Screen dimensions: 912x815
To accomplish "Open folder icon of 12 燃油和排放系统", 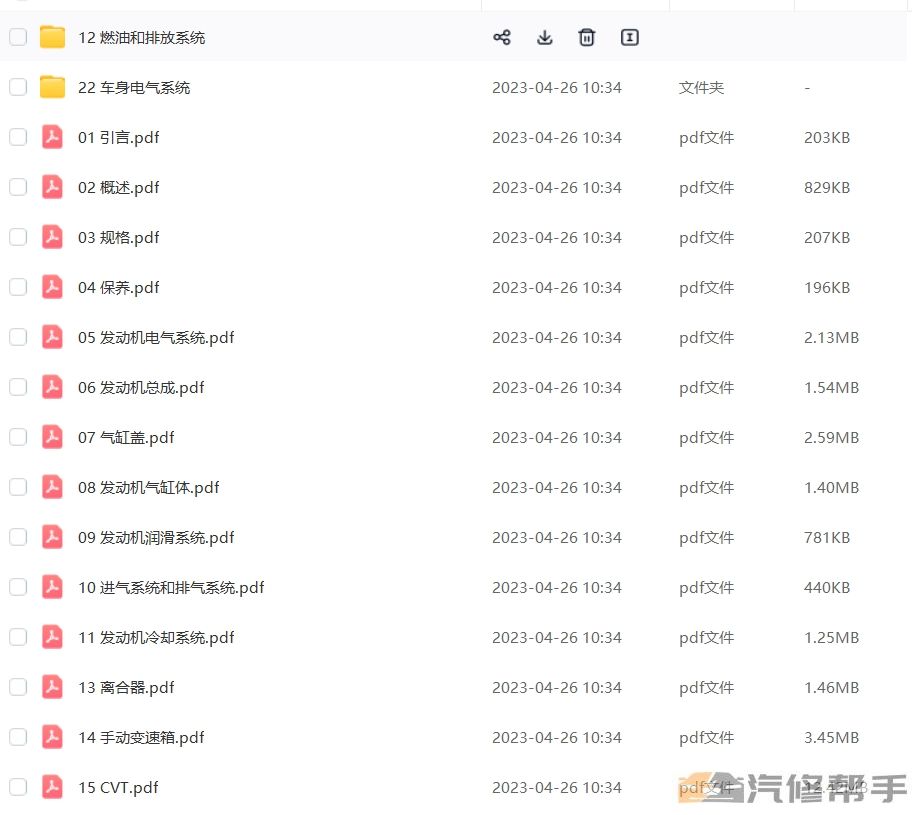I will [x=52, y=37].
